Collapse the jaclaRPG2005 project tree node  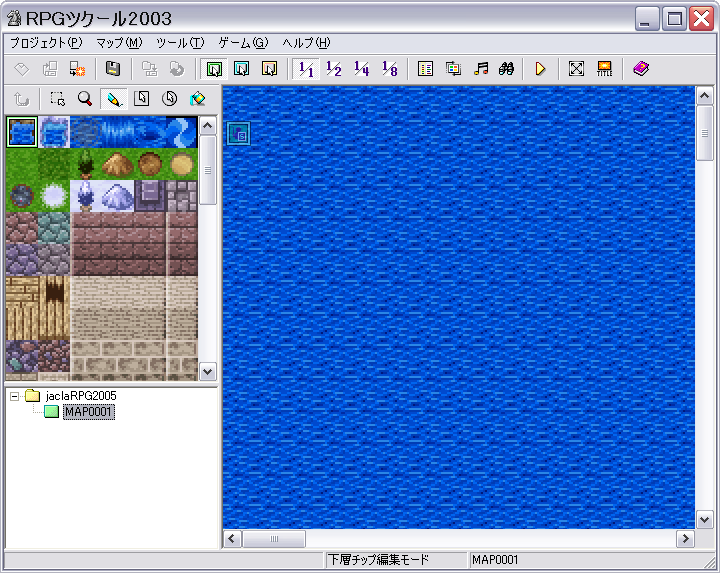[x=15, y=396]
